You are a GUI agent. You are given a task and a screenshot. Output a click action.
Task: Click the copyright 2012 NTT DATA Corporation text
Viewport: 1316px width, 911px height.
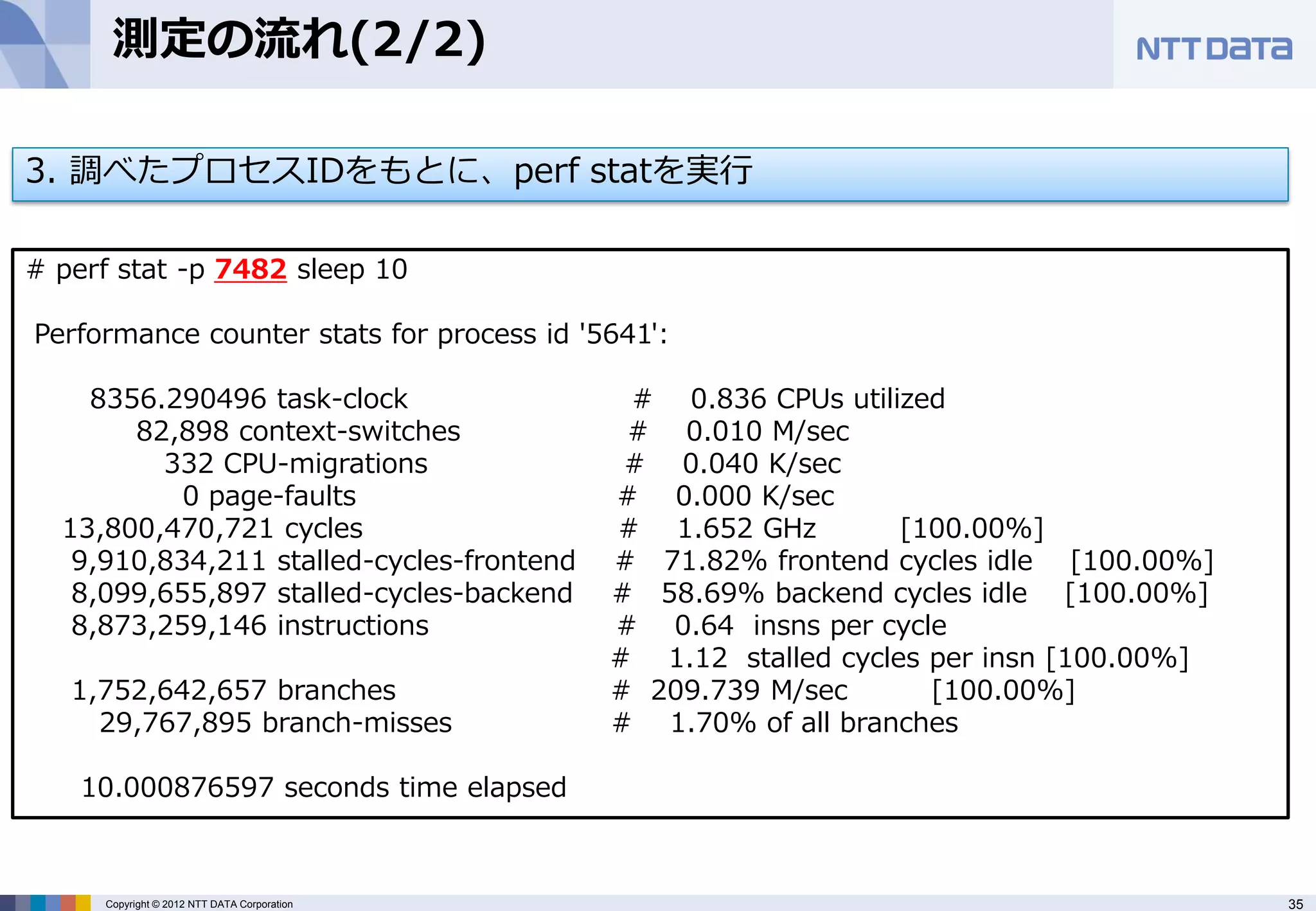pos(199,904)
